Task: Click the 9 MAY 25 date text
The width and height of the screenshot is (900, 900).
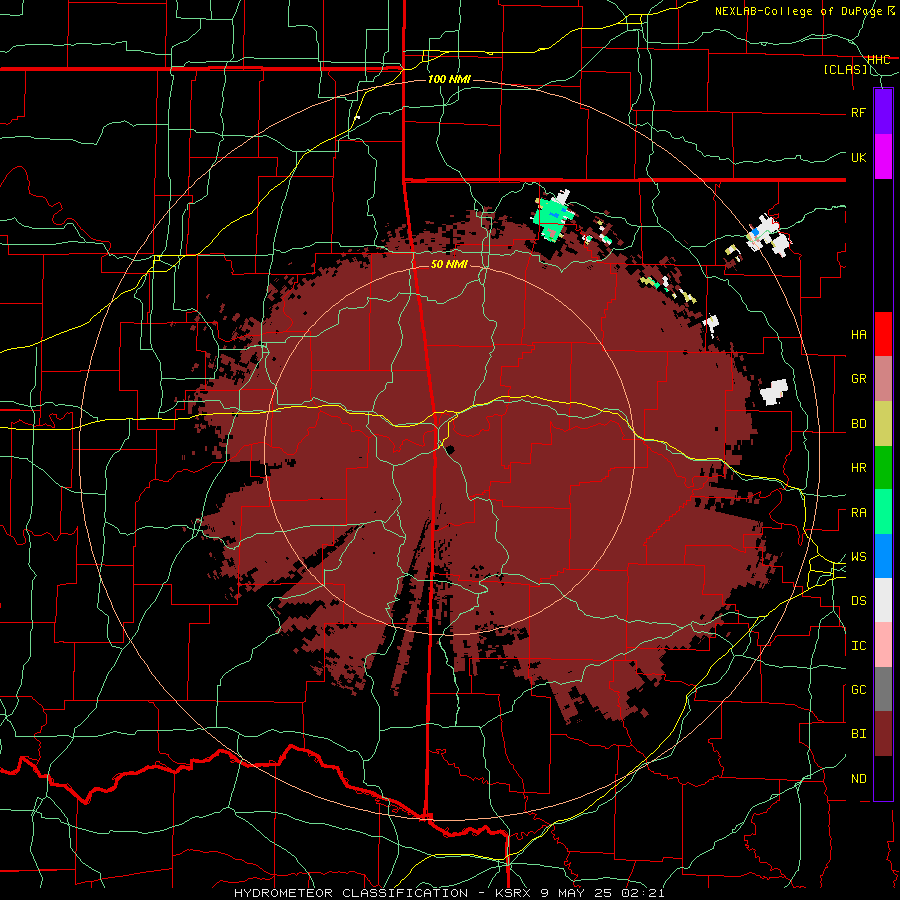Action: pos(576,893)
